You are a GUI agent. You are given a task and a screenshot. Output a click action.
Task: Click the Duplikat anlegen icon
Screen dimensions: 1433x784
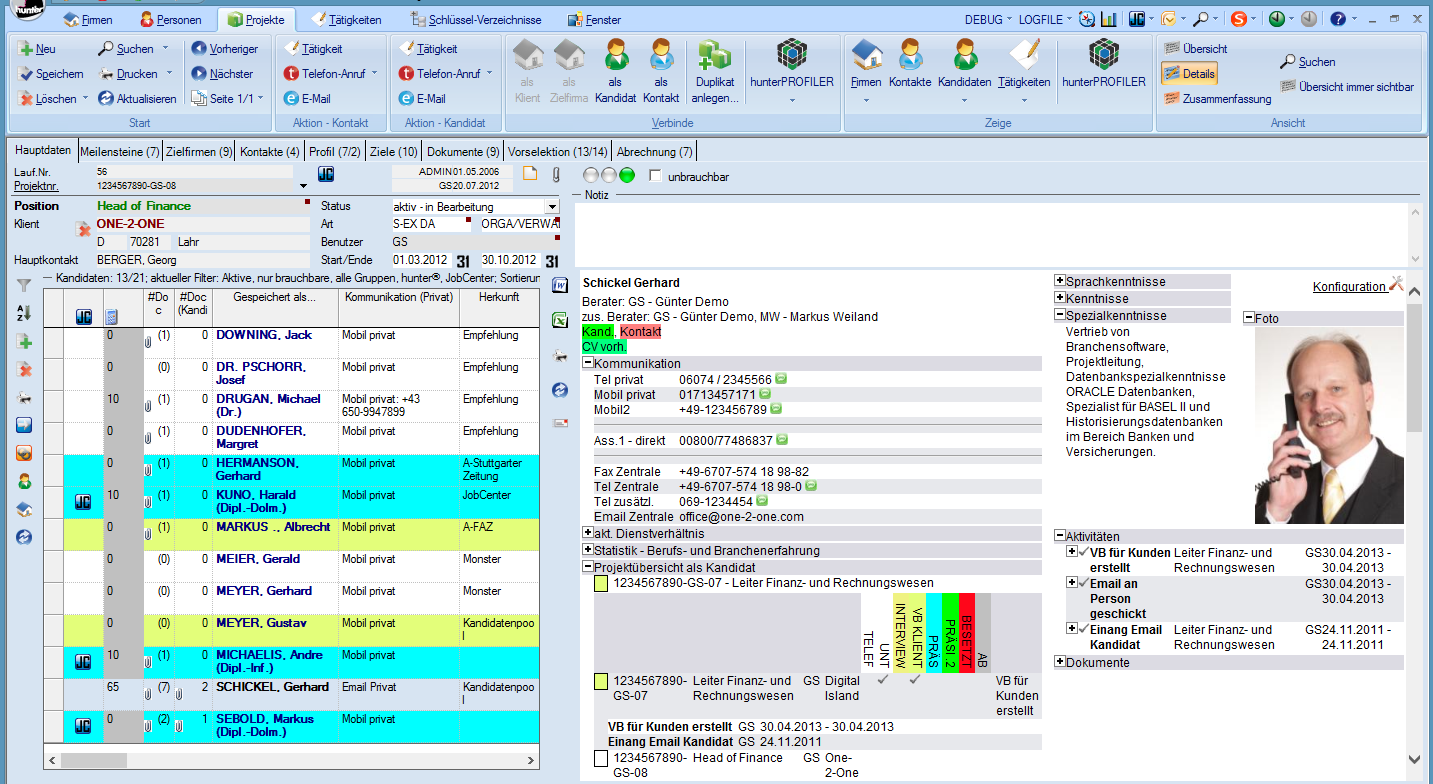click(x=714, y=57)
